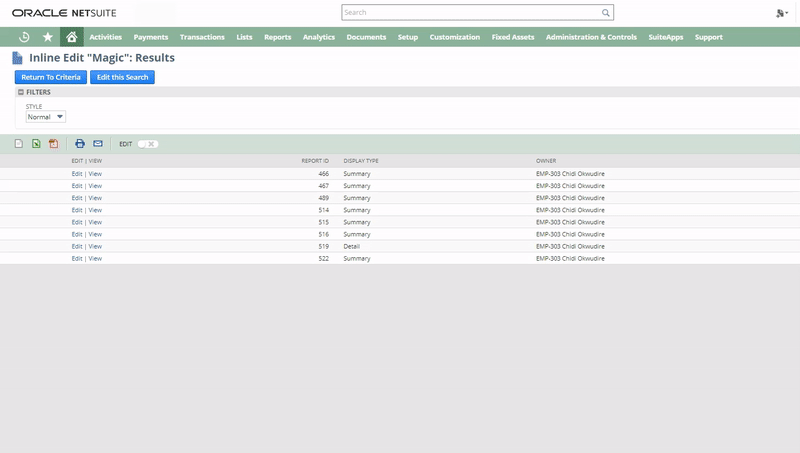Open the SuiteApps menu
This screenshot has height=453, width=800.
[666, 37]
